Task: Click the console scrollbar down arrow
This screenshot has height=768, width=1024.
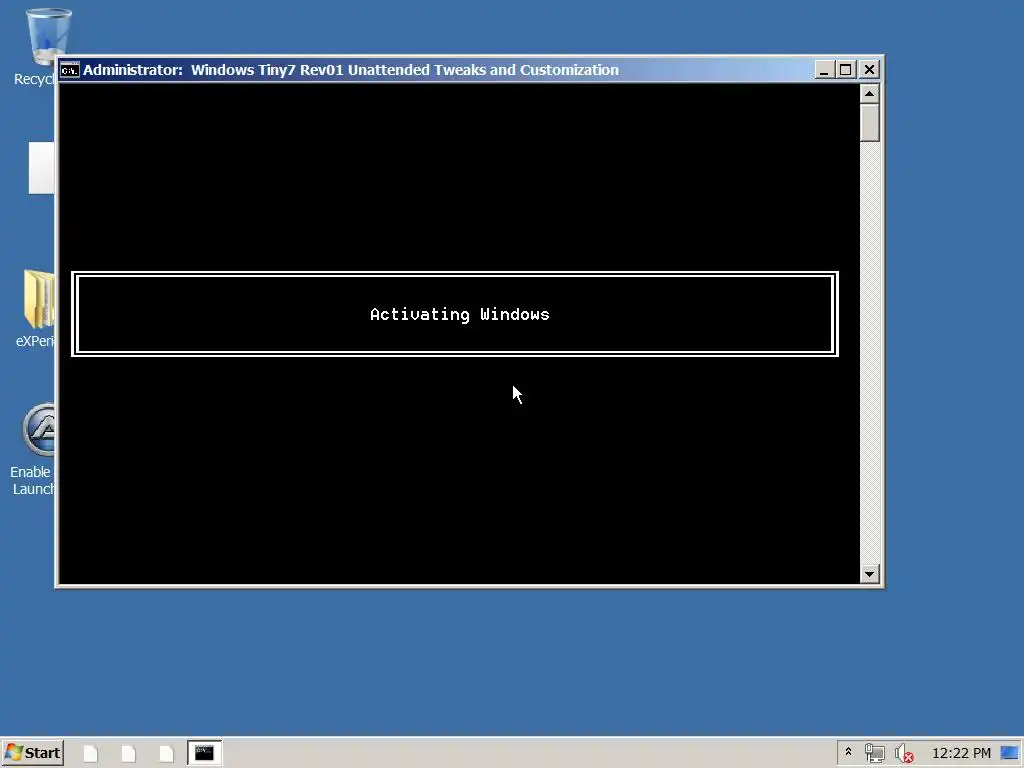Action: [x=869, y=575]
